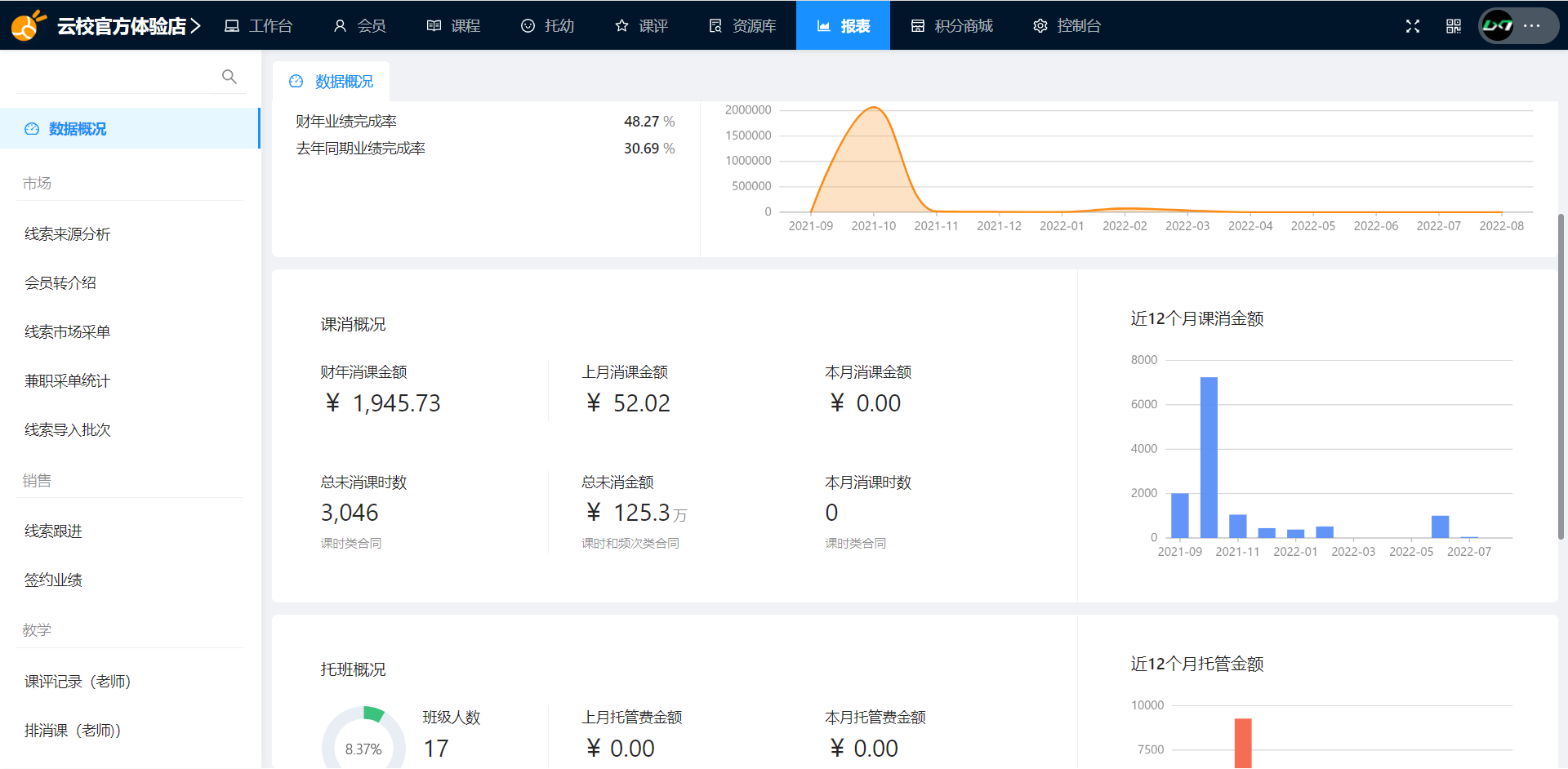Switch to the 数据概况 page tab
Image resolution: width=1568 pixels, height=769 pixels.
point(332,82)
